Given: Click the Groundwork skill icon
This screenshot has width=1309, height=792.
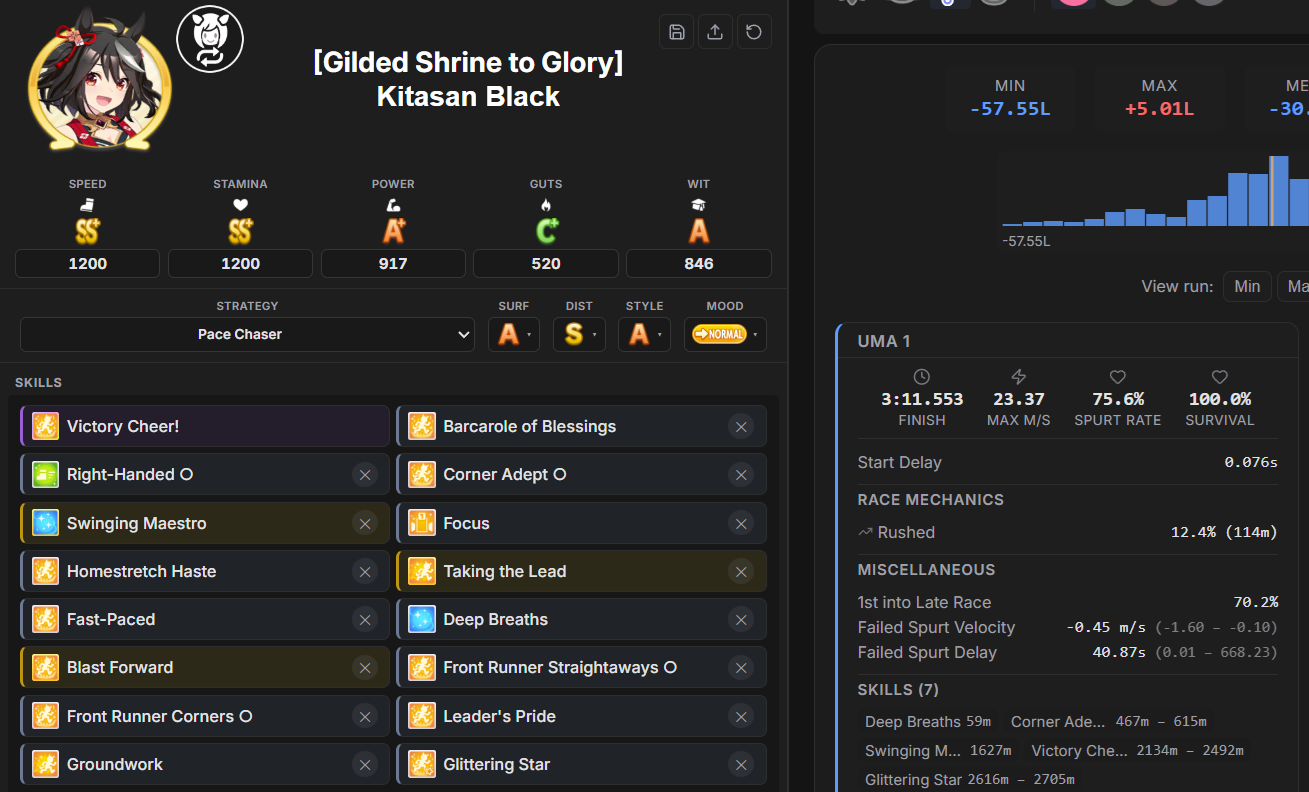Looking at the screenshot, I should (45, 764).
